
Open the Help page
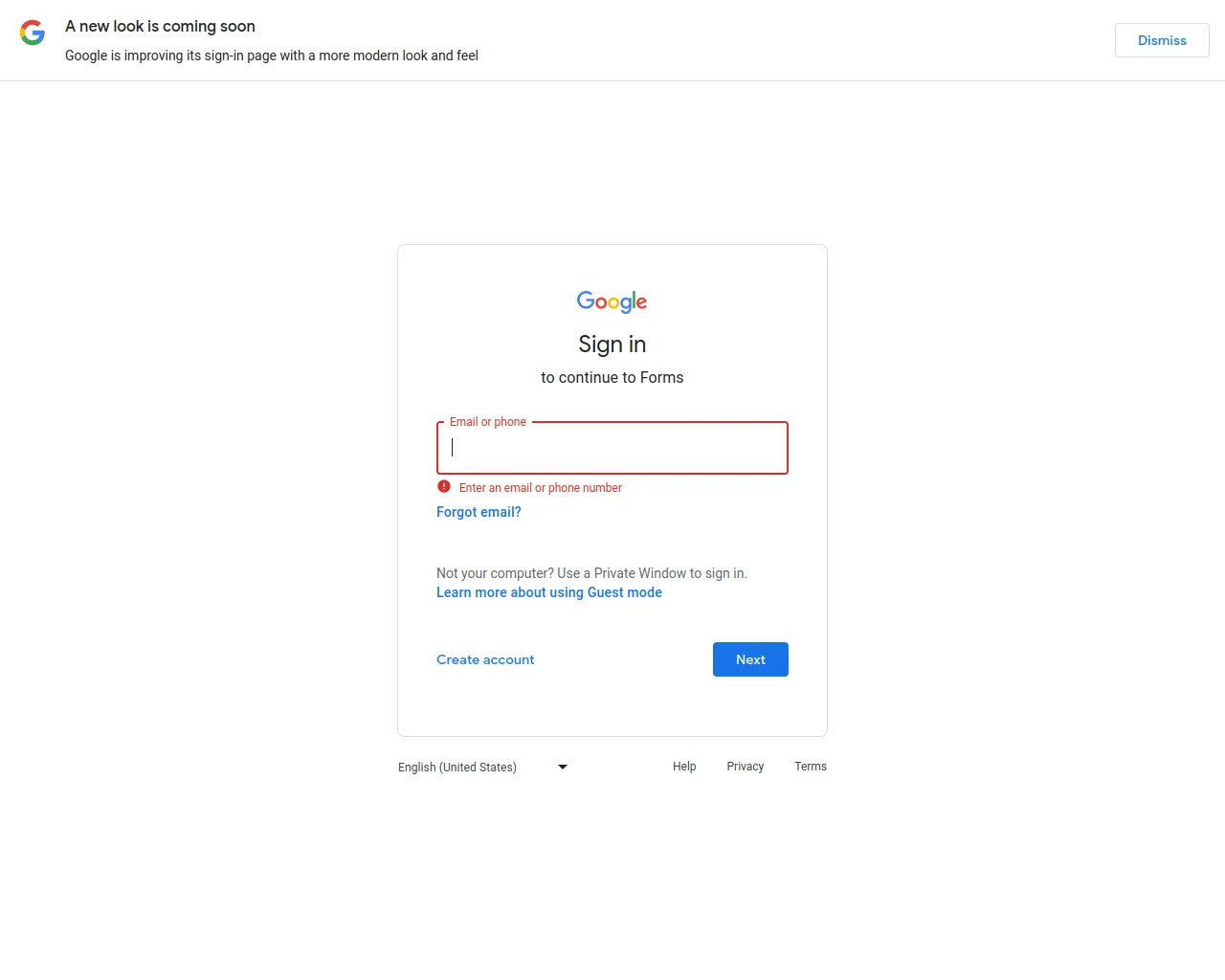684,766
